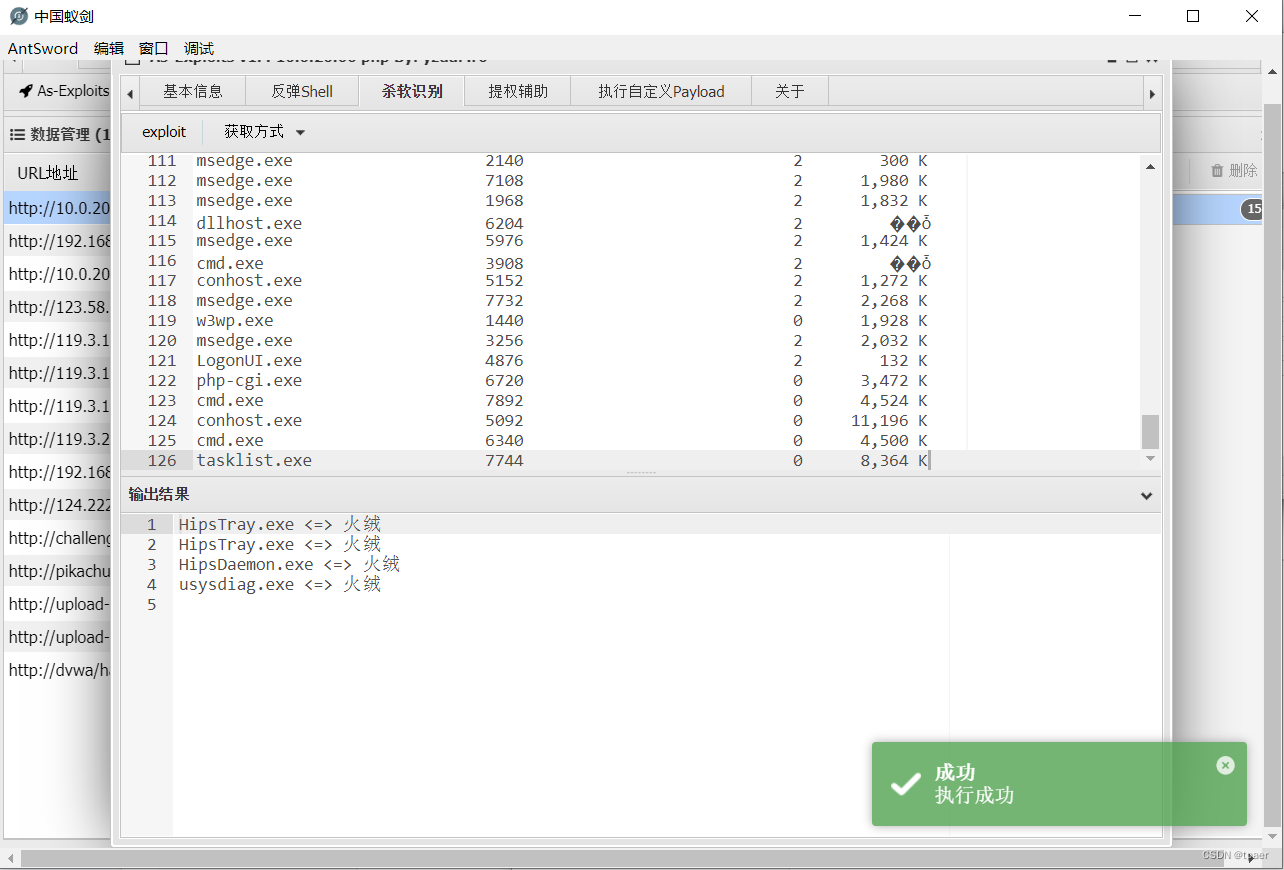This screenshot has height=870, width=1284.
Task: Open the 编辑 menu
Action: coord(109,48)
